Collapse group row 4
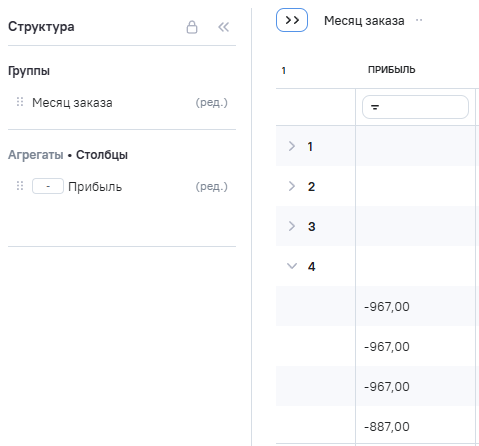 [x=292, y=266]
